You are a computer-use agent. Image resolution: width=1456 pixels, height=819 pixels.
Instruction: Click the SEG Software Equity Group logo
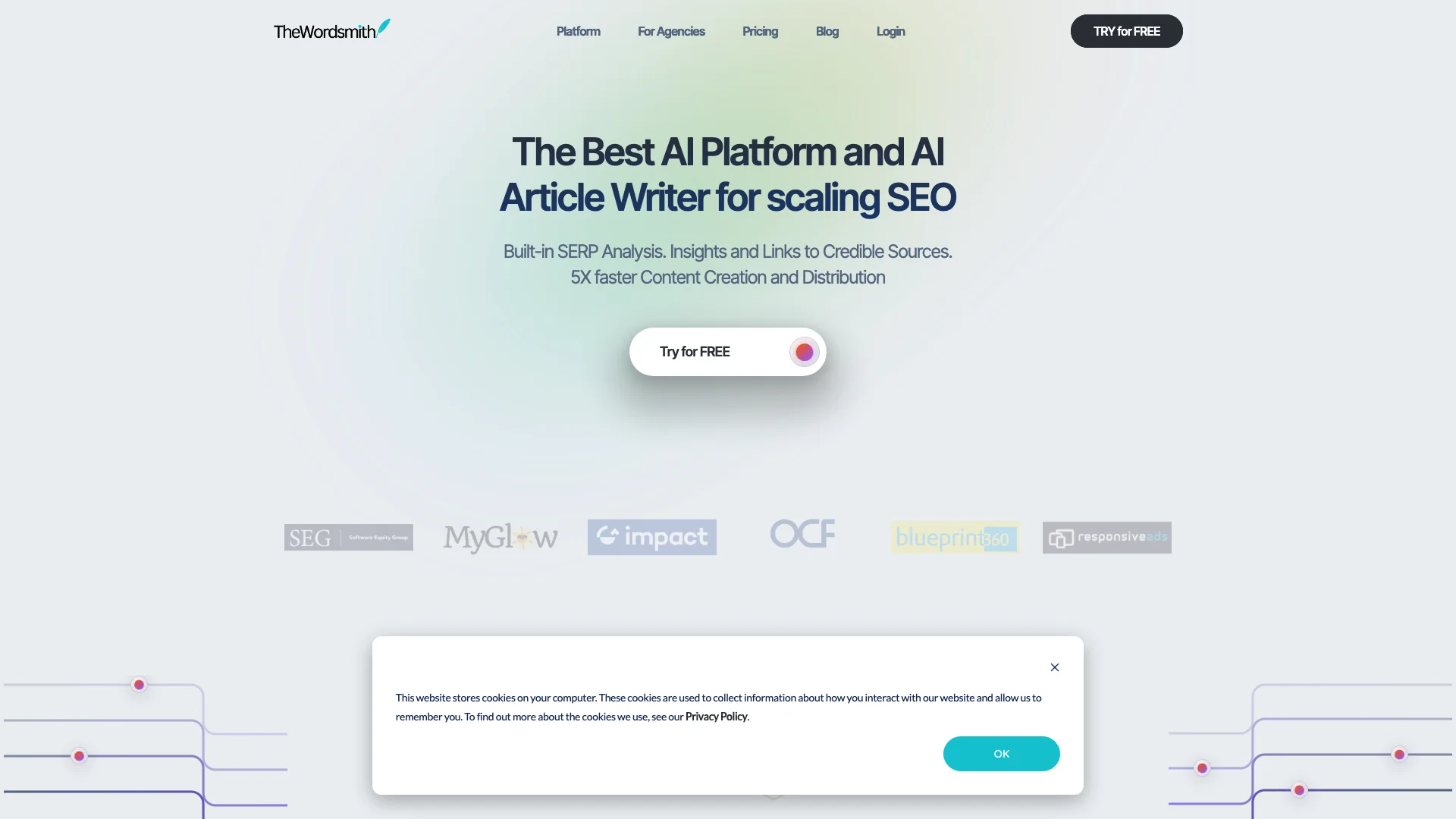(348, 537)
